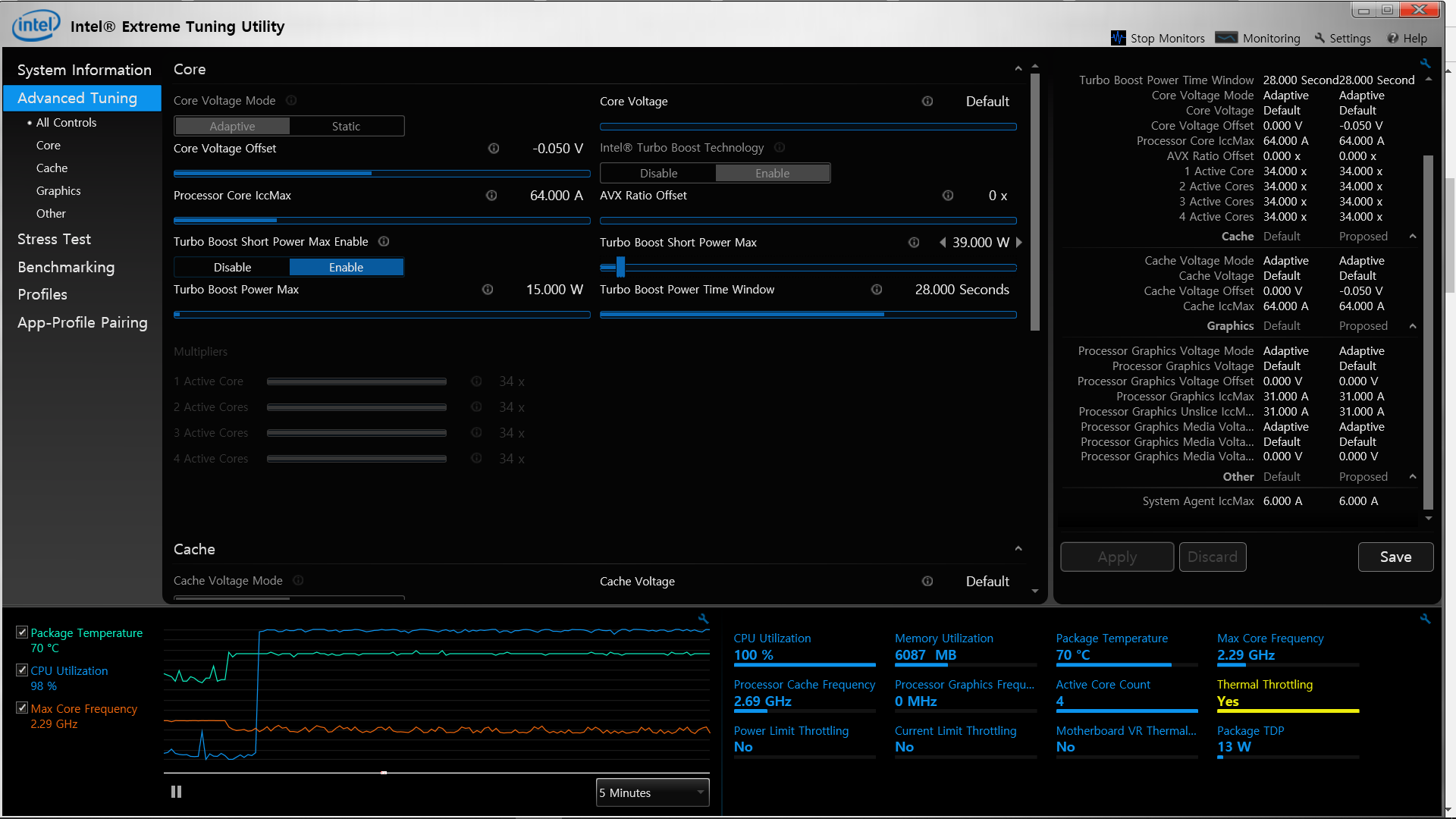This screenshot has width=1456, height=819.
Task: Select Graphics under Advanced Tuning
Action: [58, 190]
